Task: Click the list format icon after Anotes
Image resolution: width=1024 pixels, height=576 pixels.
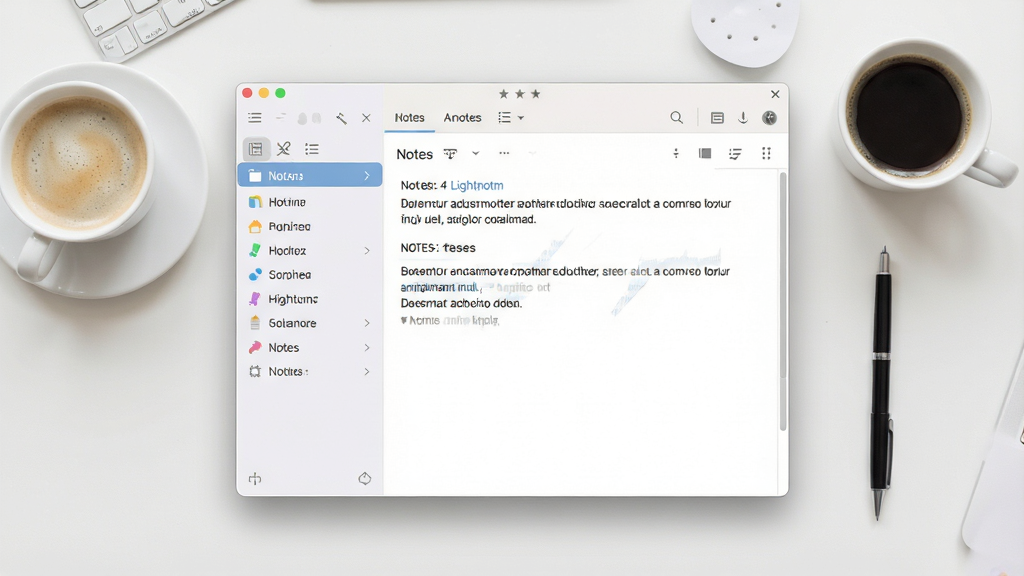Action: [504, 118]
